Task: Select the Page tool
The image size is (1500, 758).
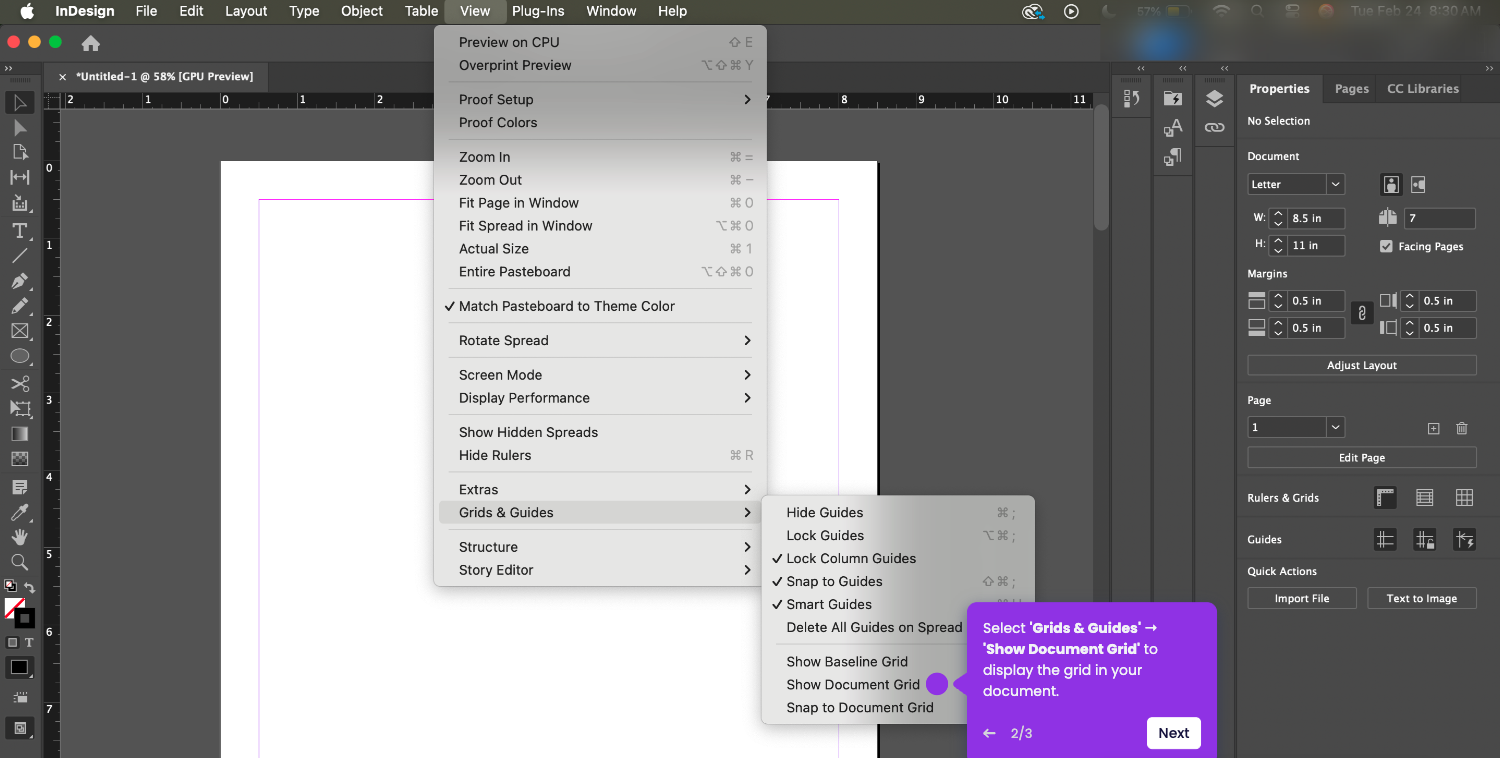Action: [19, 152]
